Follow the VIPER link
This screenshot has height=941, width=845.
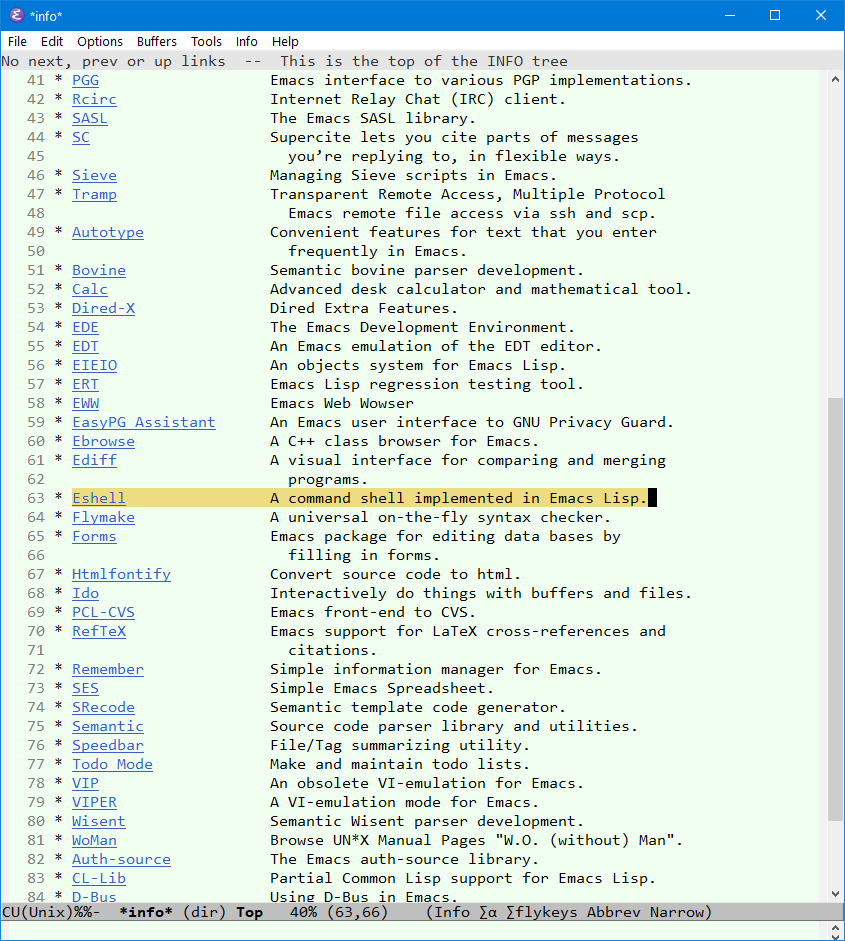click(94, 802)
